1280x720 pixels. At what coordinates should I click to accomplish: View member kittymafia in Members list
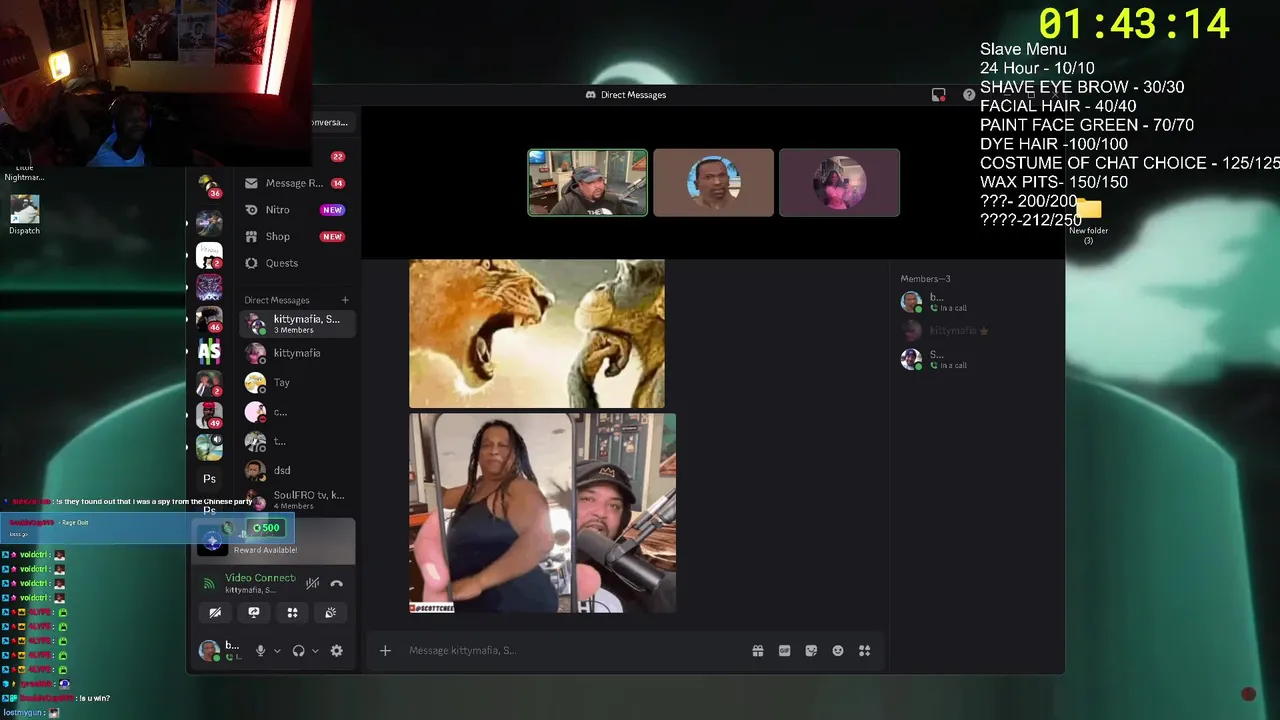pyautogui.click(x=974, y=331)
